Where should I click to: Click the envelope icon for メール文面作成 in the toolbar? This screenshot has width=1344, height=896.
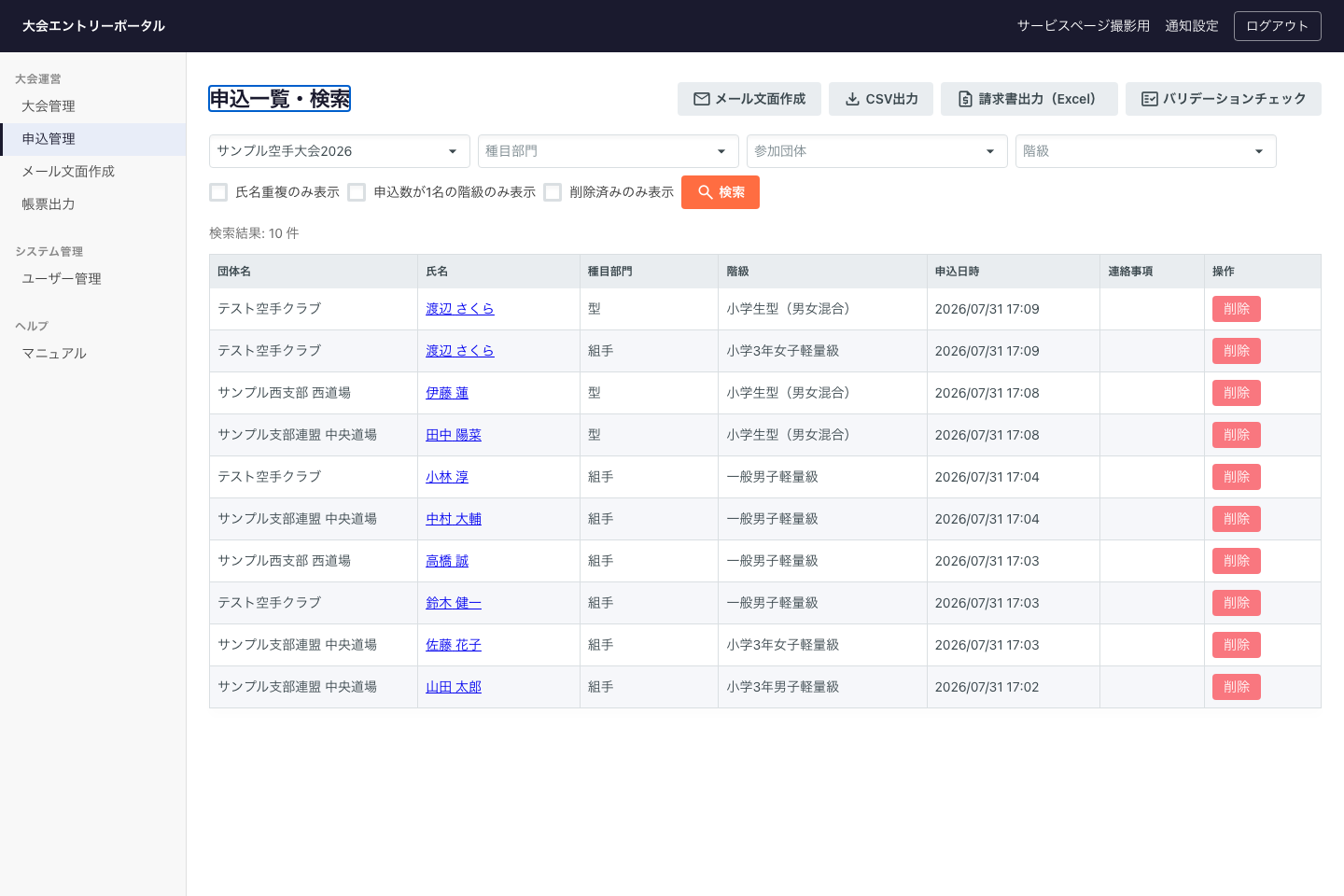(702, 99)
